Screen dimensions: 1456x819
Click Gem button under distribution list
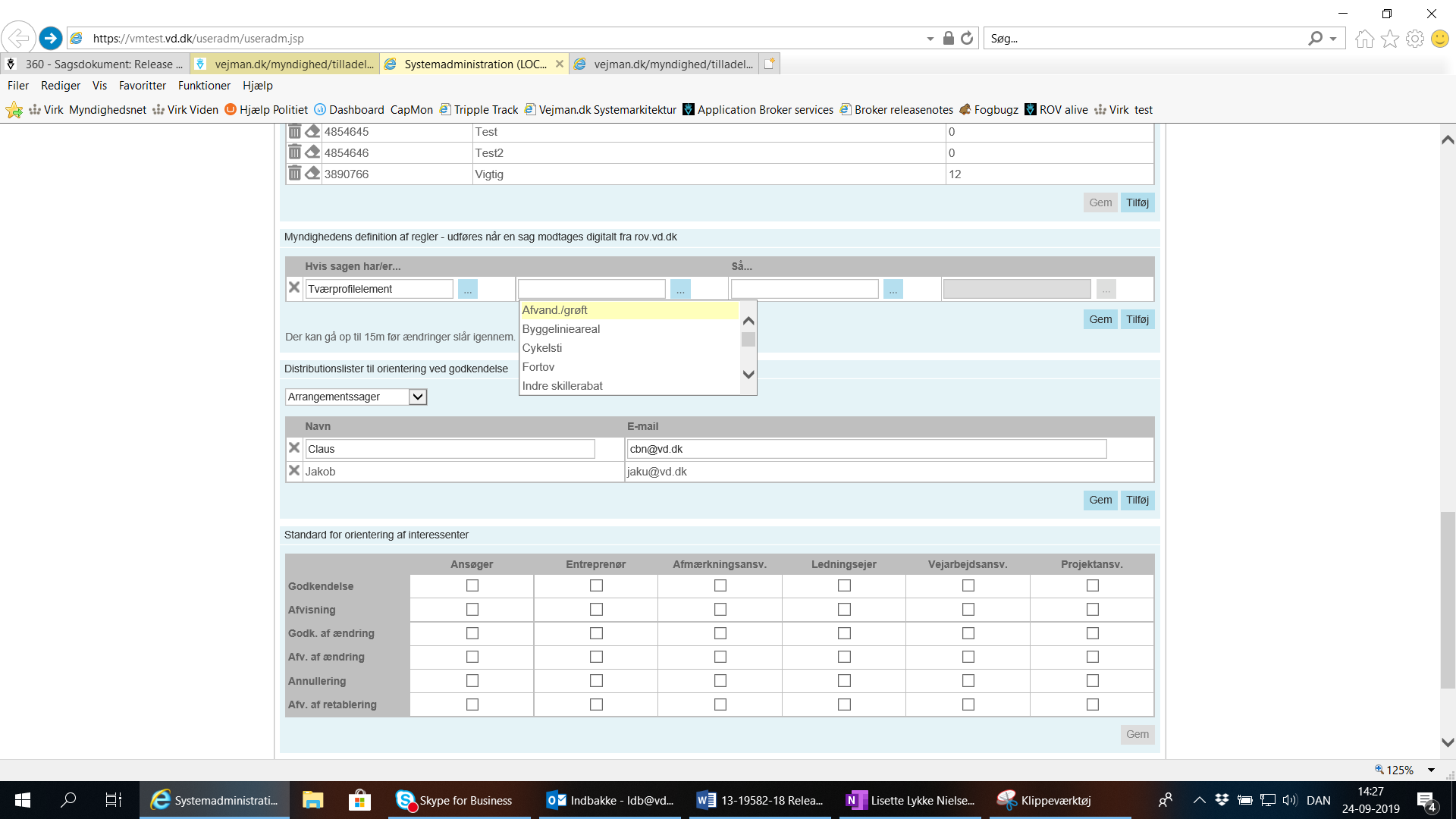pos(1100,500)
